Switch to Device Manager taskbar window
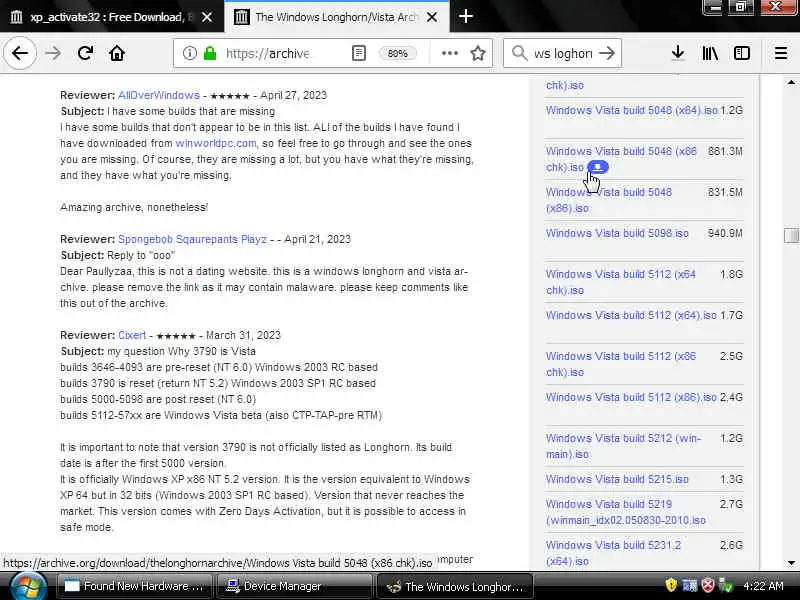Image resolution: width=800 pixels, height=600 pixels. click(x=293, y=586)
